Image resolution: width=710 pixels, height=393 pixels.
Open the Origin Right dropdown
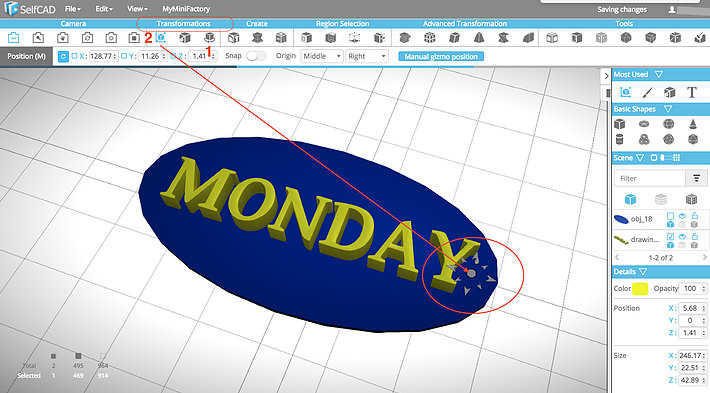point(367,56)
